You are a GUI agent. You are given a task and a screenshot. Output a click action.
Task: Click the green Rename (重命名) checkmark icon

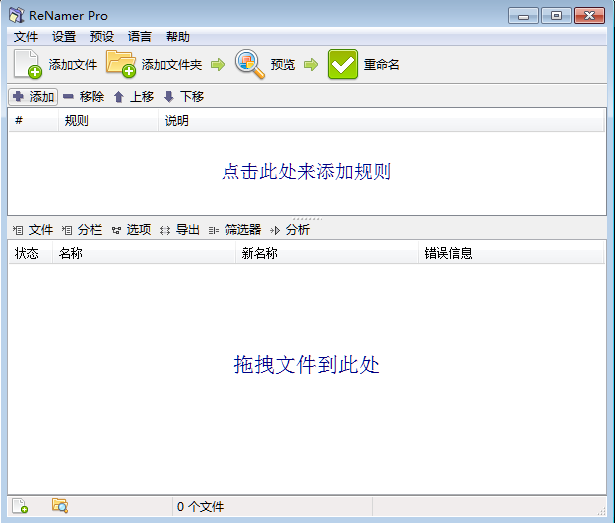343,64
